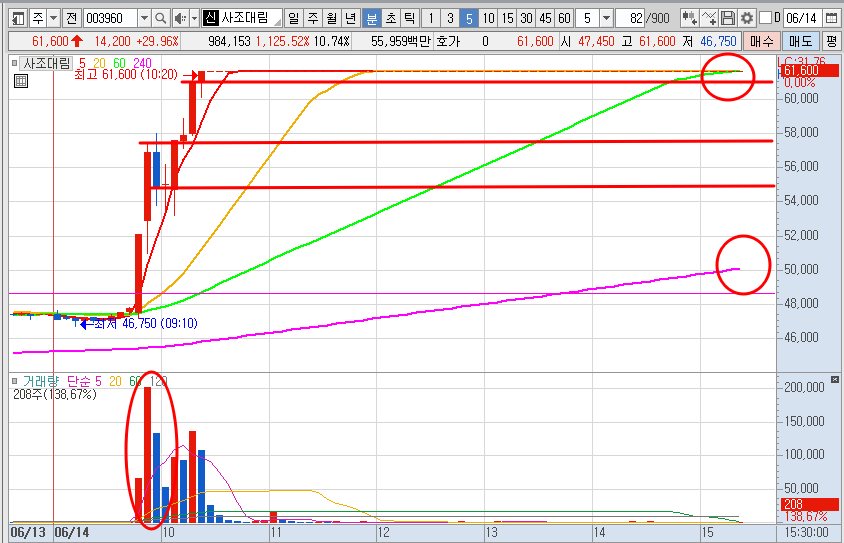Click the stock code 003960 input field

[x=111, y=18]
